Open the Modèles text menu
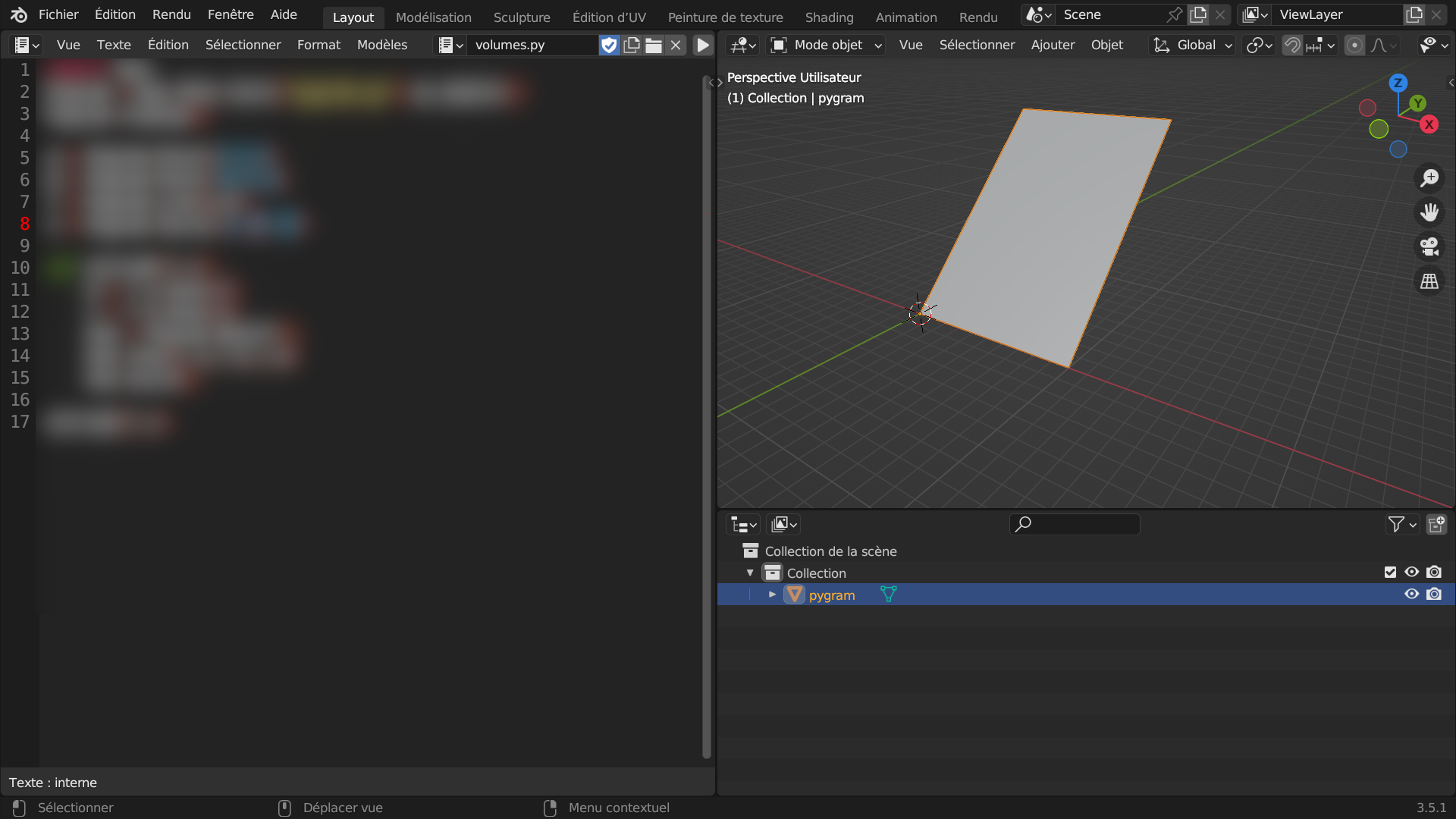 point(382,45)
